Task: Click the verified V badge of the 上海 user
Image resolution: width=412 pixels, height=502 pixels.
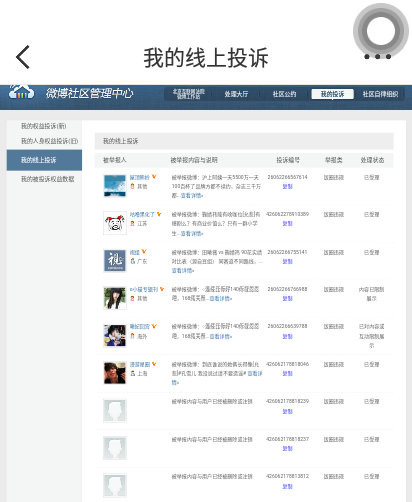Action: pos(154,364)
